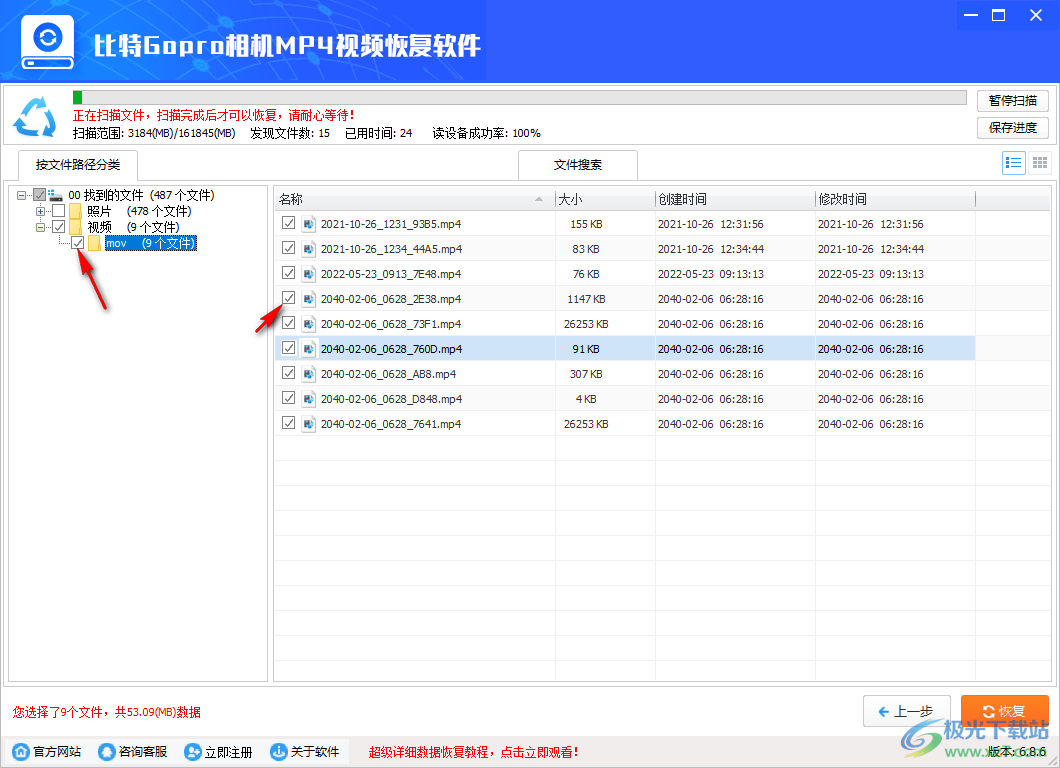The image size is (1060, 768).
Task: Uncheck 2021-10-26_1231_93B5.mp4 checkbox
Action: point(289,222)
